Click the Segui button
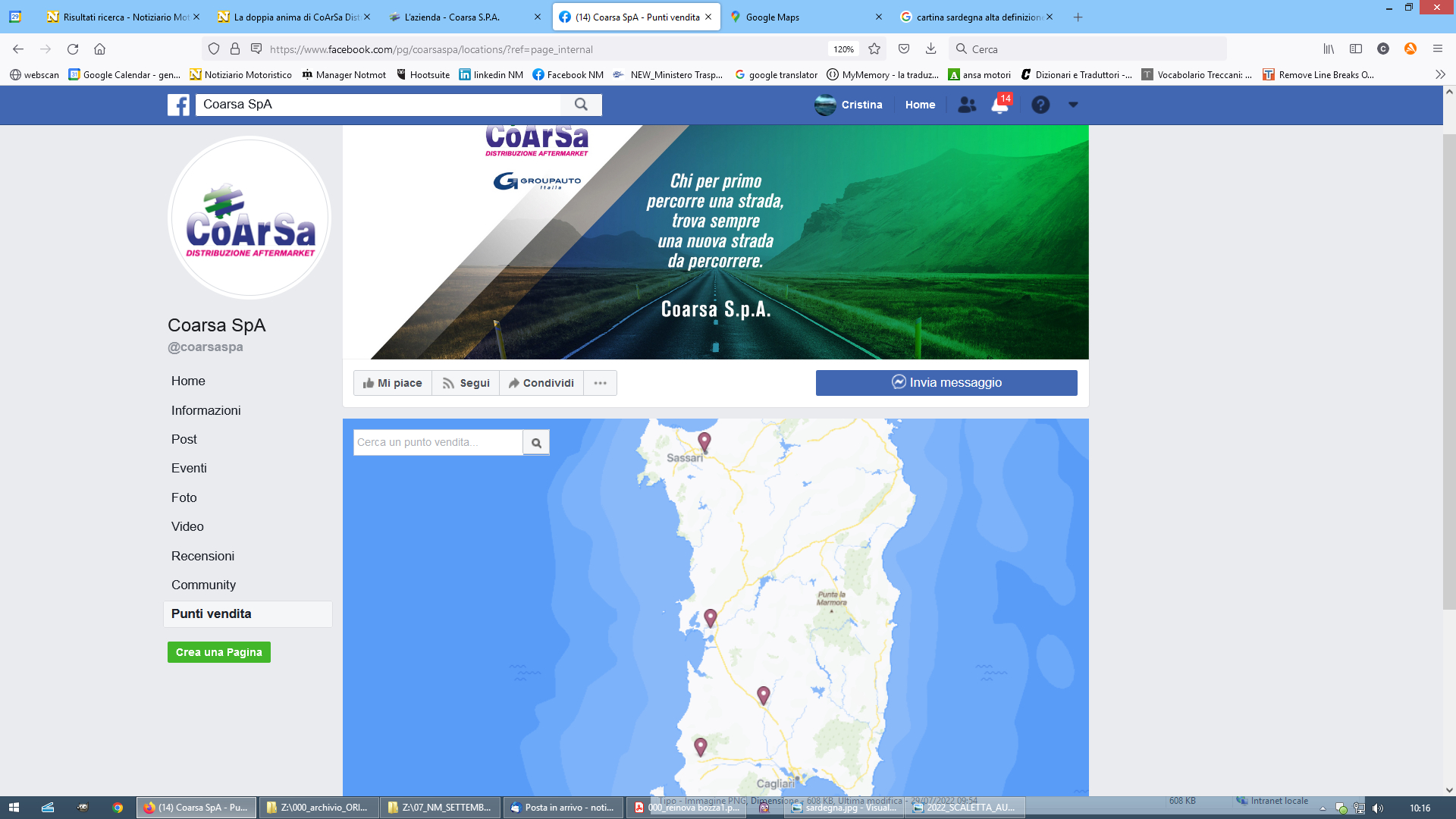1456x819 pixels. click(x=466, y=383)
